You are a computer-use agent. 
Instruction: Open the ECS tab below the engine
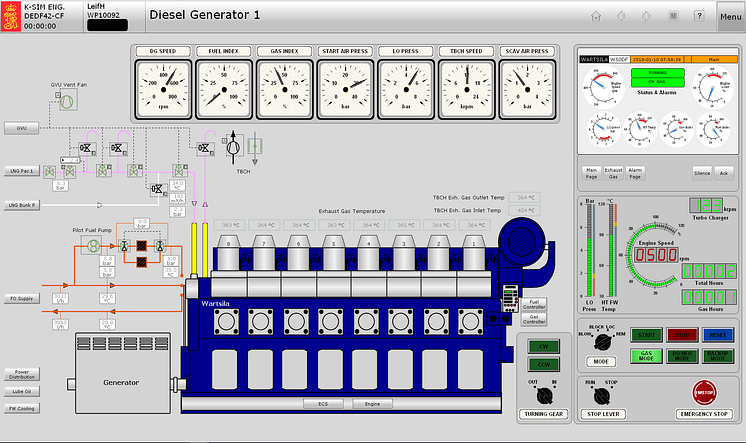[x=323, y=404]
